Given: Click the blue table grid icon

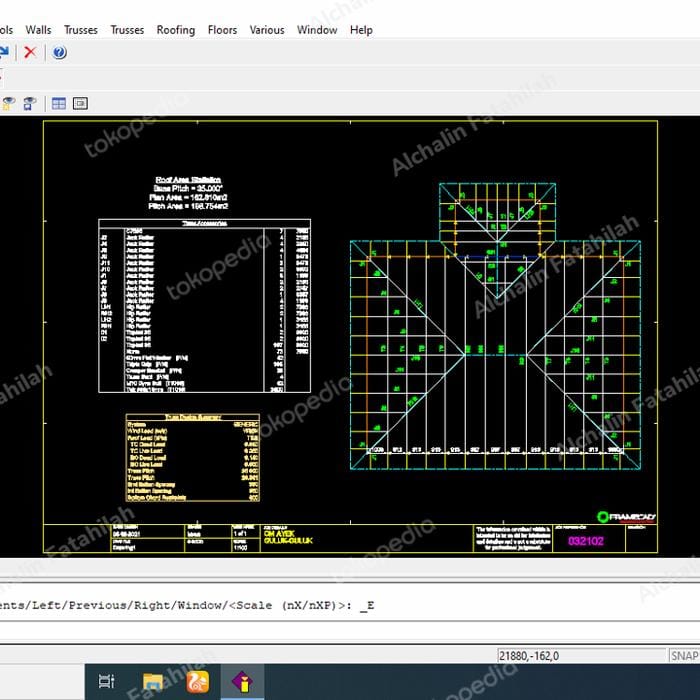Looking at the screenshot, I should [58, 104].
